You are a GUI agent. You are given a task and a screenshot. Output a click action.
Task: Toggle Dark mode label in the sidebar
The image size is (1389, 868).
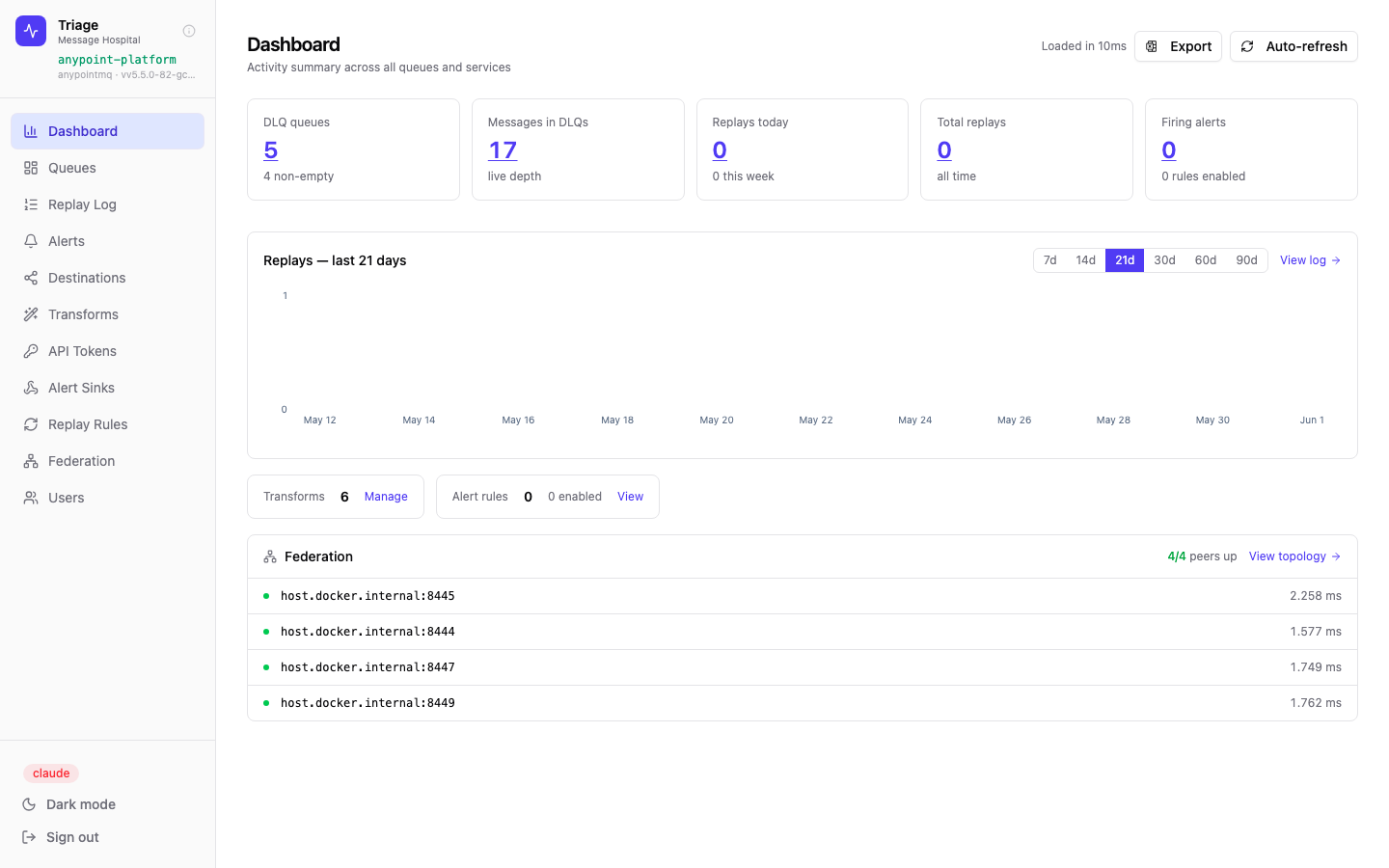tap(81, 804)
